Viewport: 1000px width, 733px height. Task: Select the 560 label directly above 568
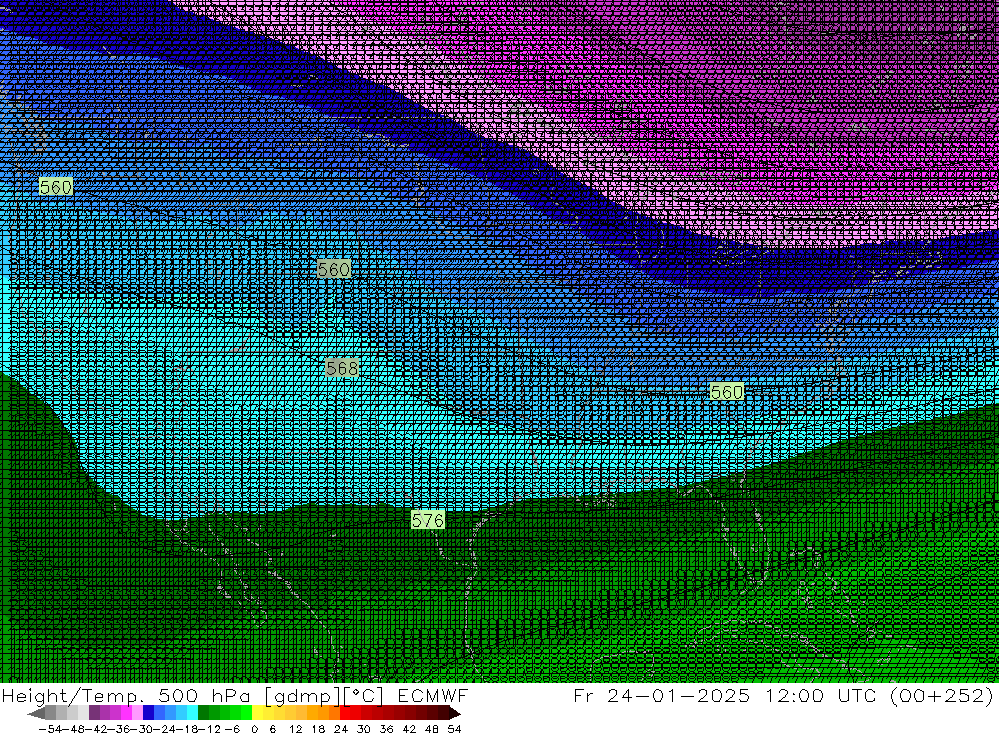click(334, 269)
